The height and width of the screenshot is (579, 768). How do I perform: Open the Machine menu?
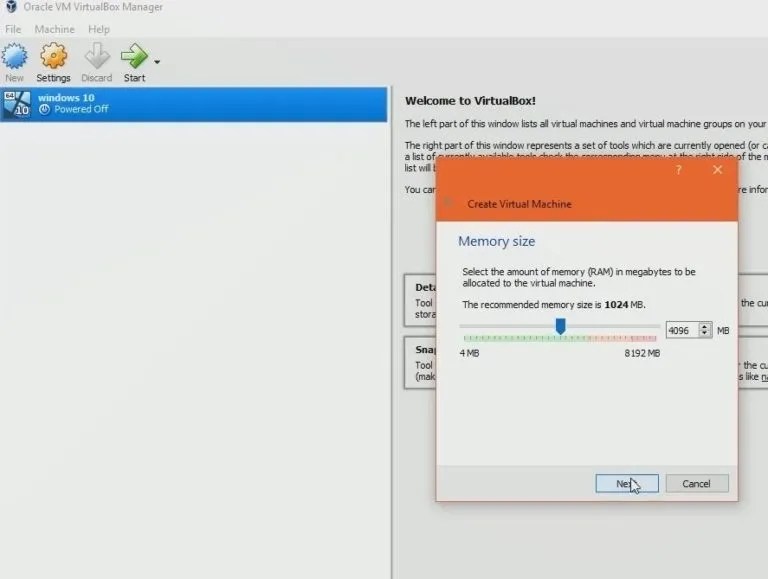54,29
